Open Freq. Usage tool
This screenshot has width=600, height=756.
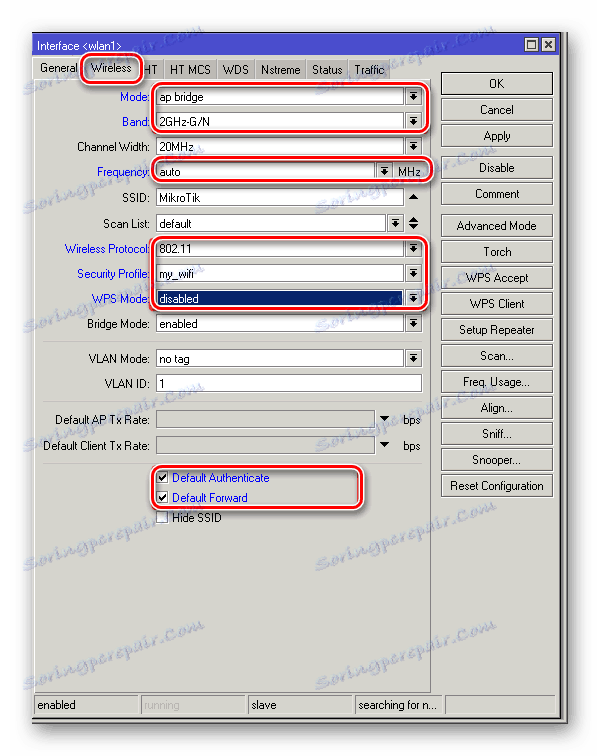click(497, 382)
